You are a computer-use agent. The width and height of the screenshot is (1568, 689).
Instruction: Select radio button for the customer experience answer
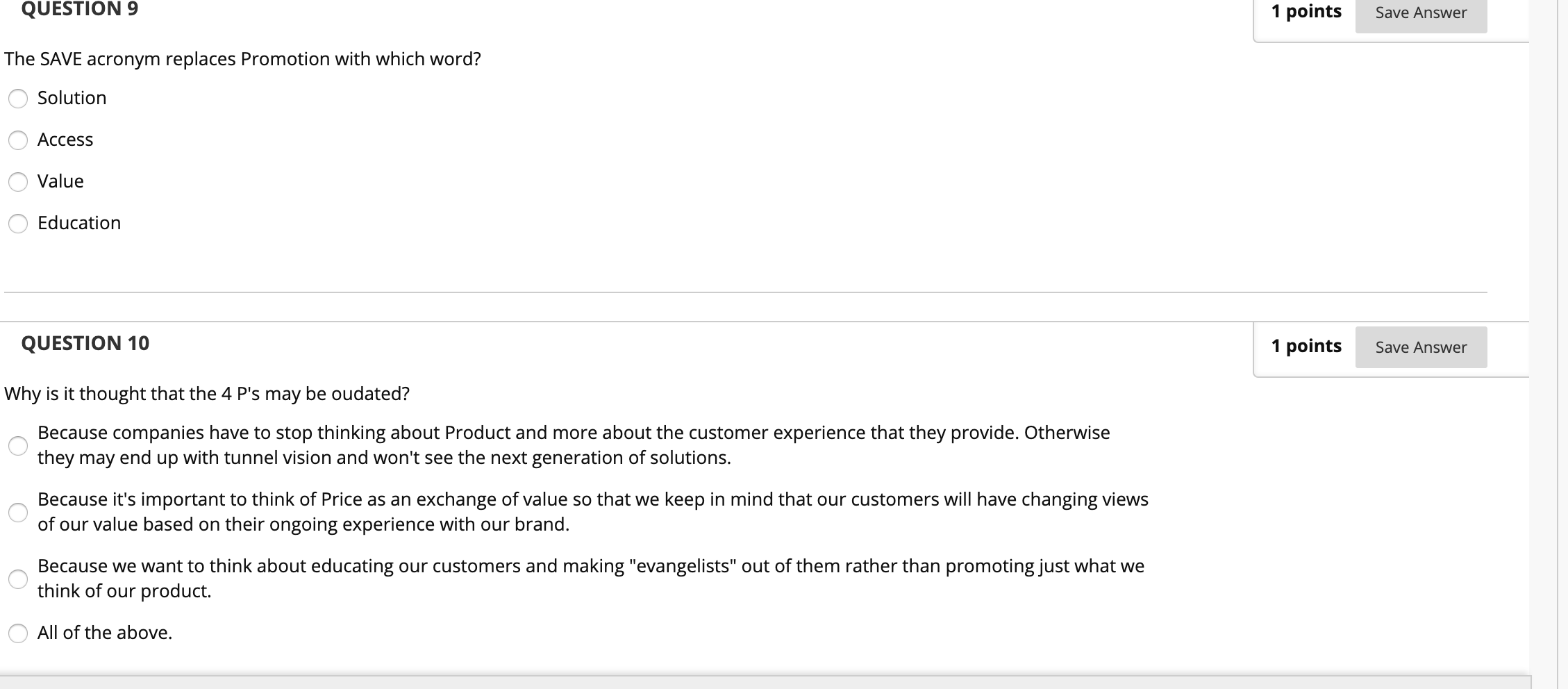click(x=18, y=445)
